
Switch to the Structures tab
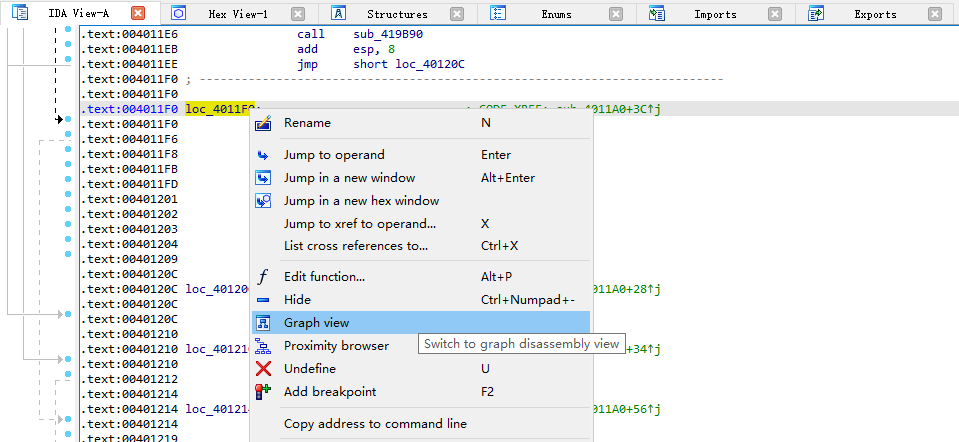[397, 14]
